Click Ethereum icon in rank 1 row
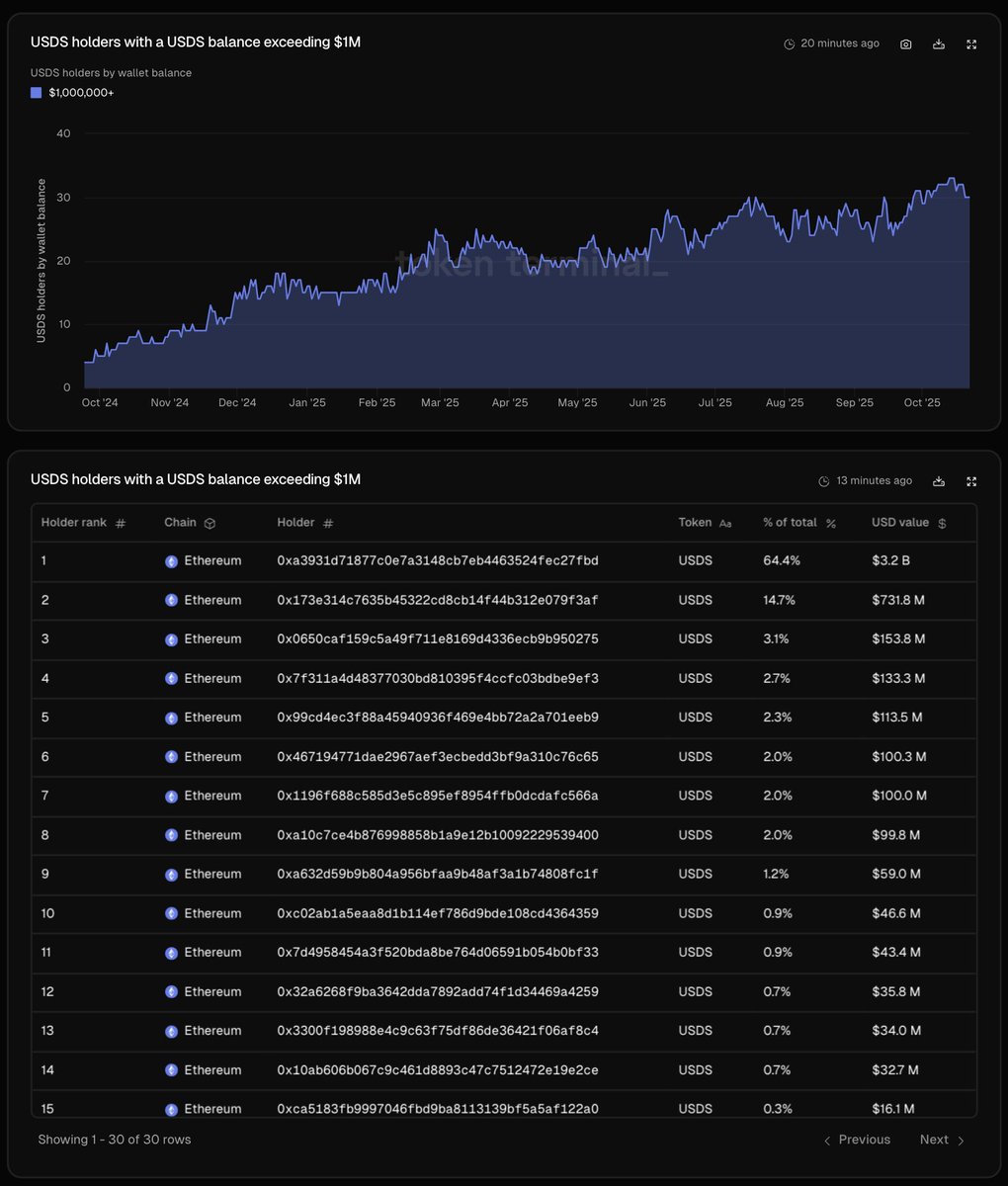 [171, 561]
